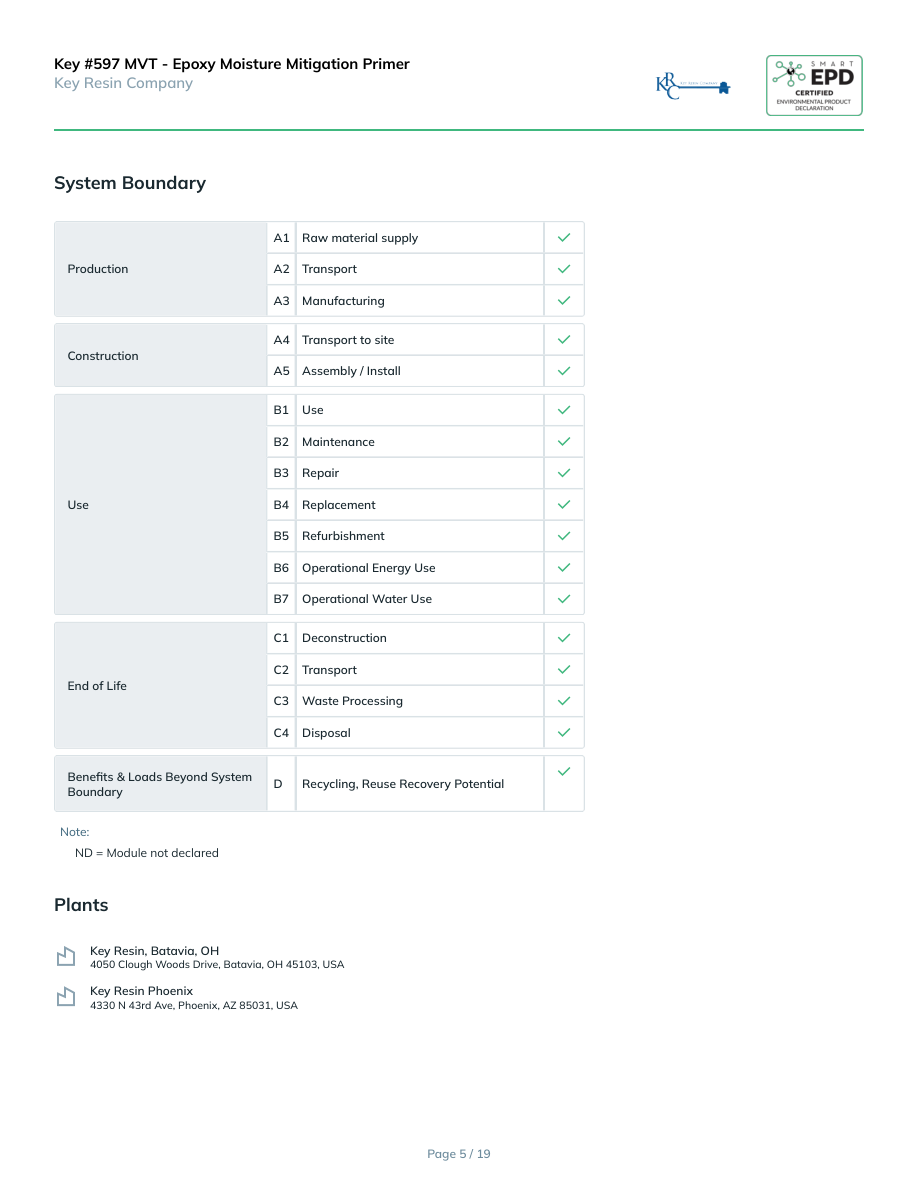The width and height of the screenshot is (918, 1188).
Task: Click the checkmark for A4 Transport to site
Action: [x=564, y=340]
